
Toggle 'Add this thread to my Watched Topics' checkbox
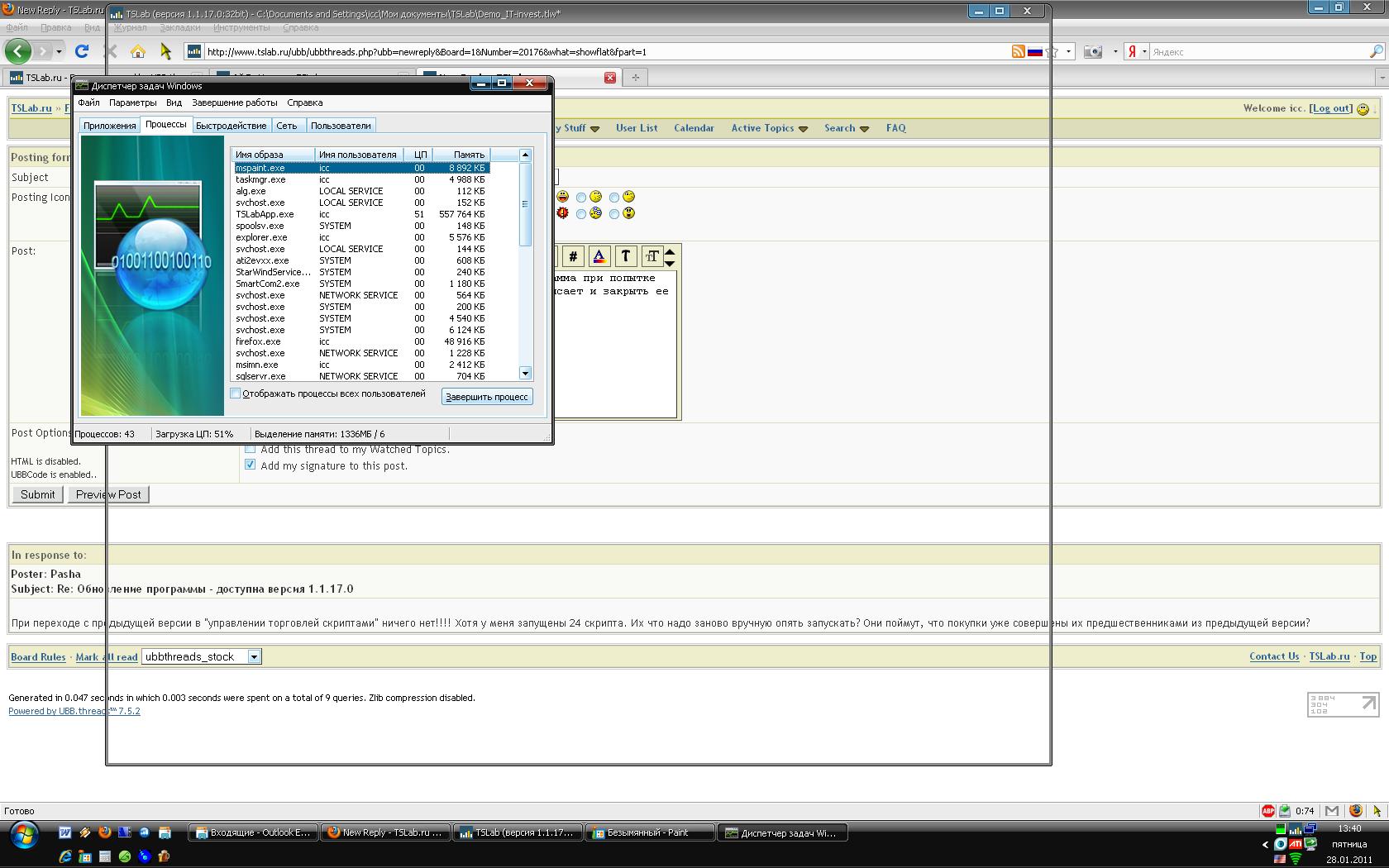(251, 449)
